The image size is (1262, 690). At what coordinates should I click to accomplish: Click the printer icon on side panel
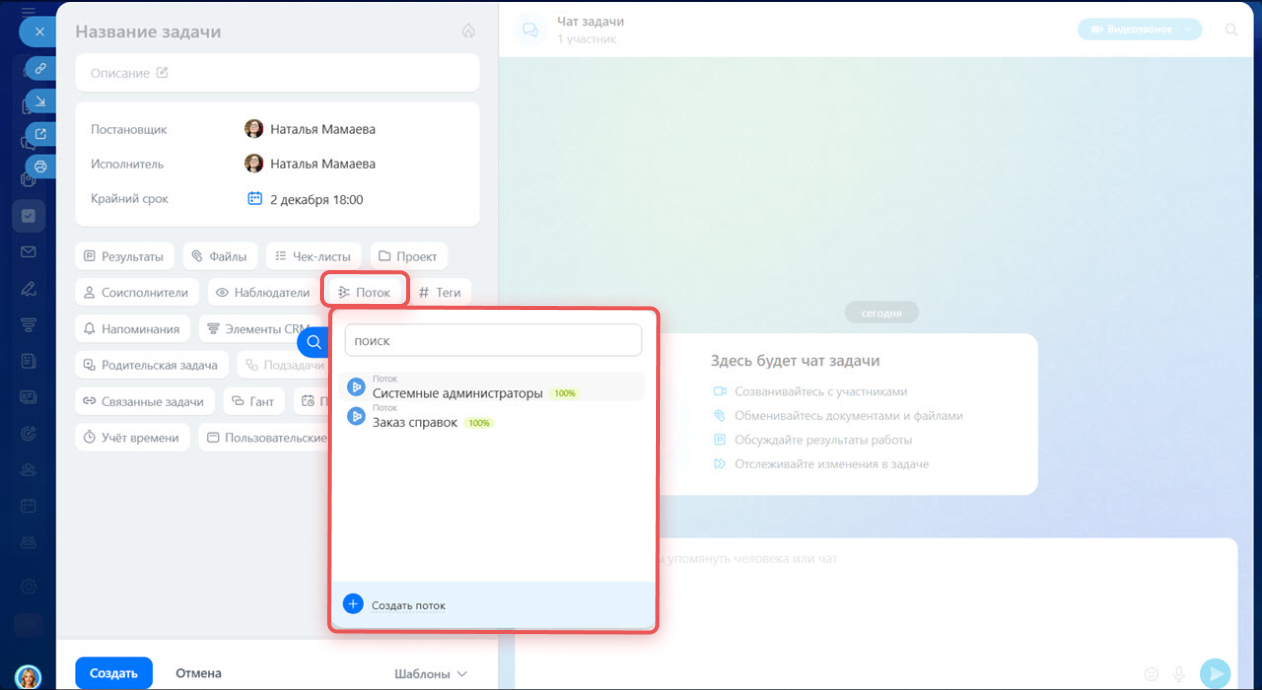[40, 166]
